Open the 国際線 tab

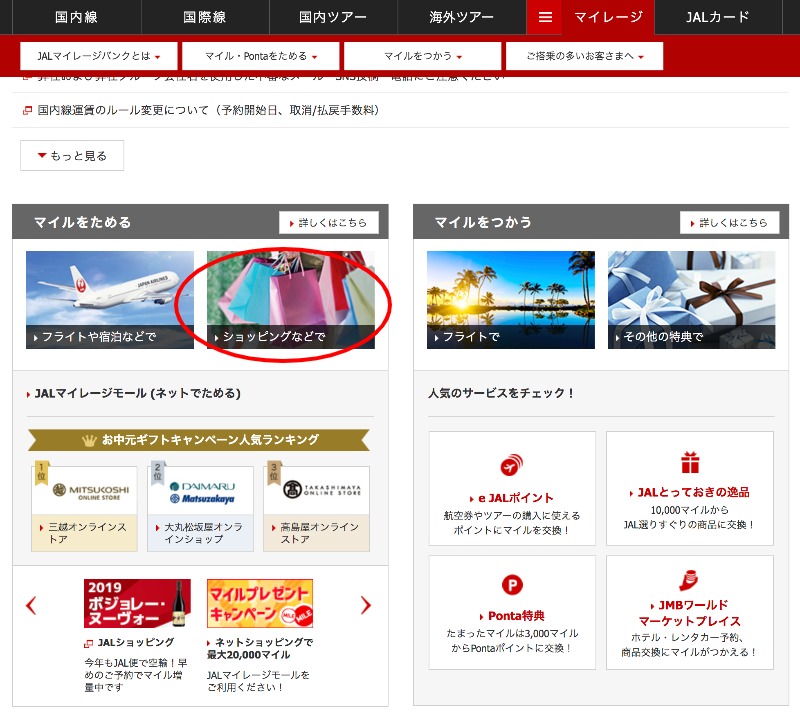(205, 17)
